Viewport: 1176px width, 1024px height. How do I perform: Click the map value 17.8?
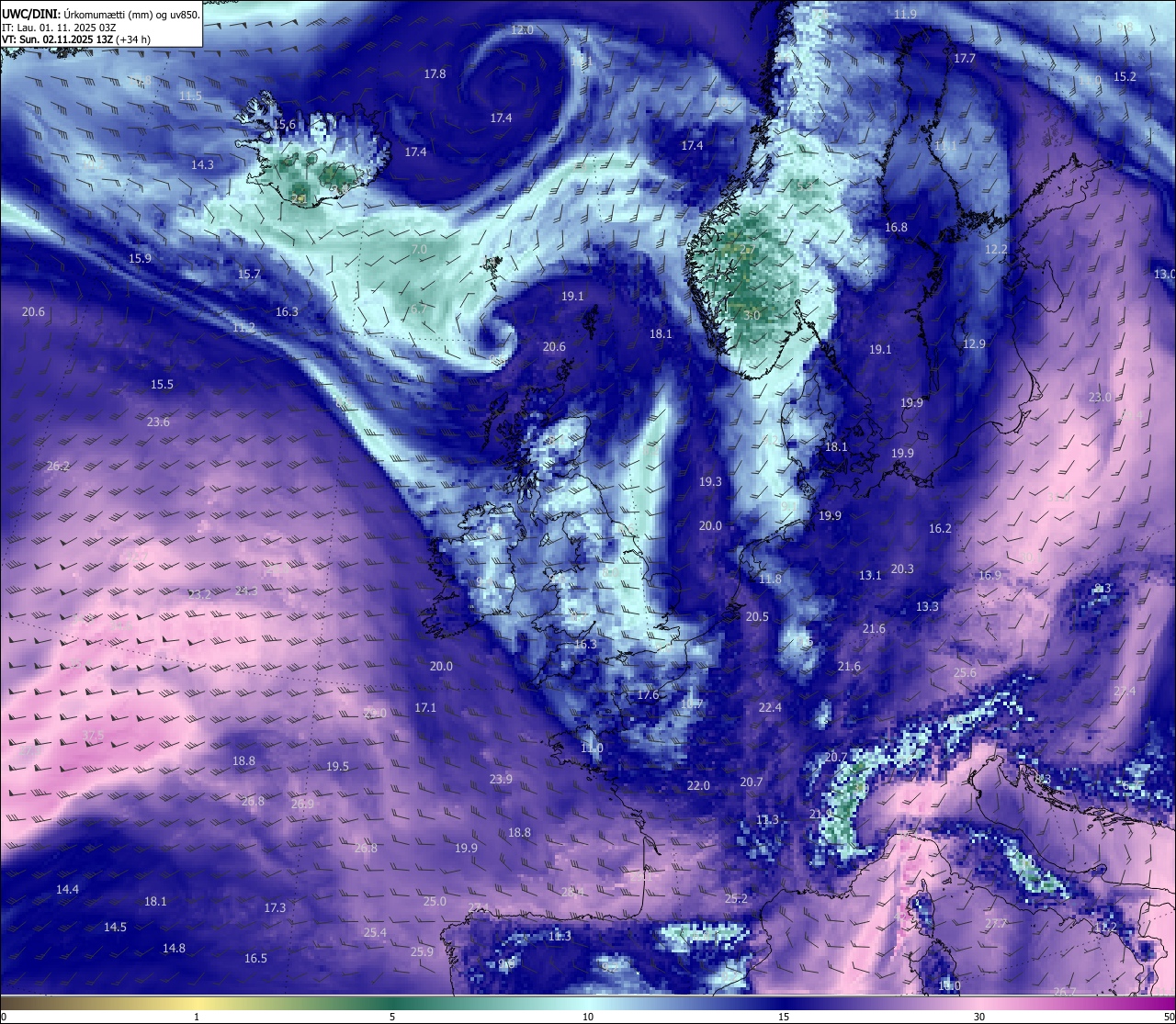[435, 74]
